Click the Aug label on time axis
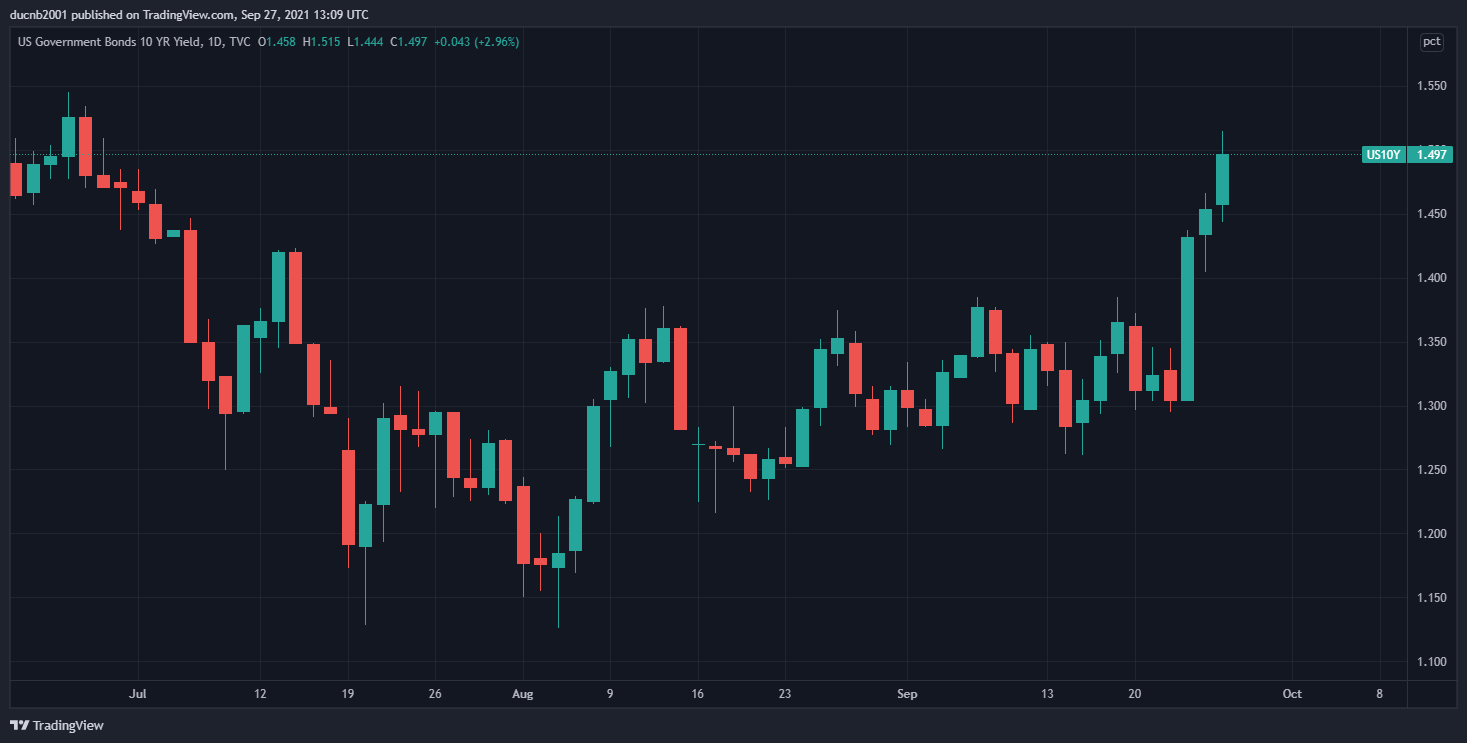 (x=522, y=693)
